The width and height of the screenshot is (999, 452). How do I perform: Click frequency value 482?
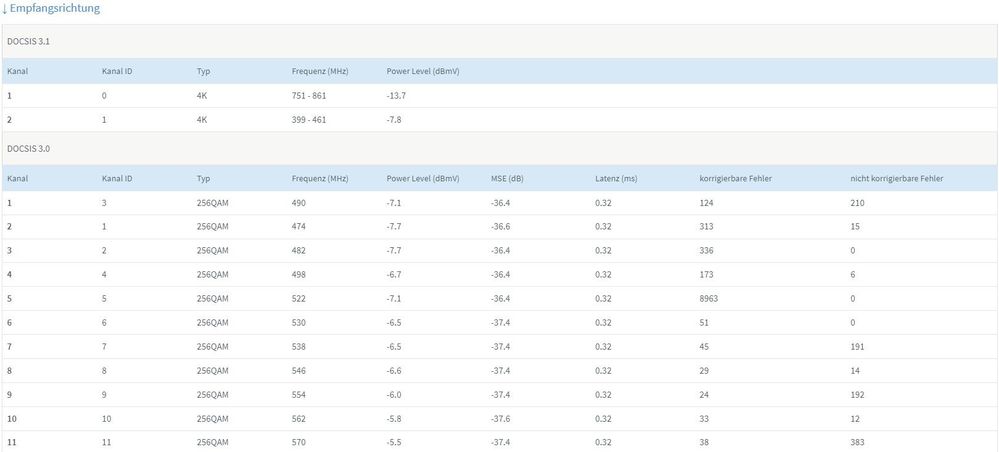point(299,251)
